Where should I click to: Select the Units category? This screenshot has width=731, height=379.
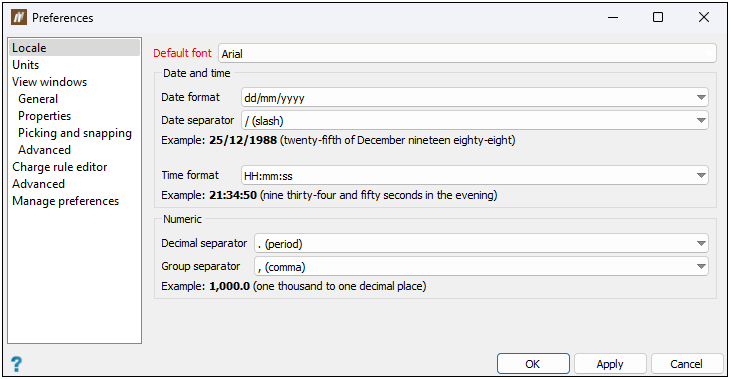(26, 65)
